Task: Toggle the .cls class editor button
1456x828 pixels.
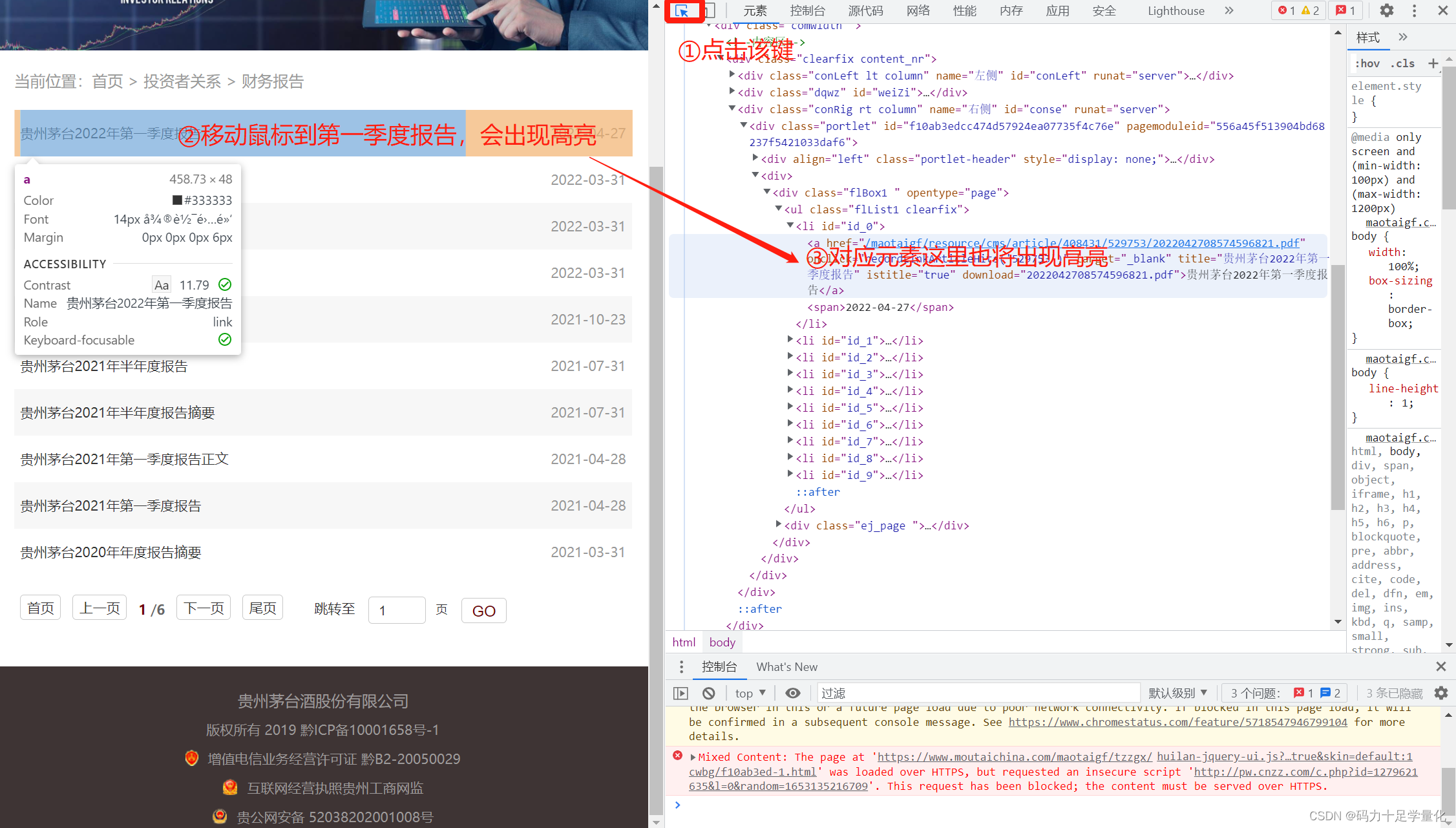Action: coord(1402,63)
